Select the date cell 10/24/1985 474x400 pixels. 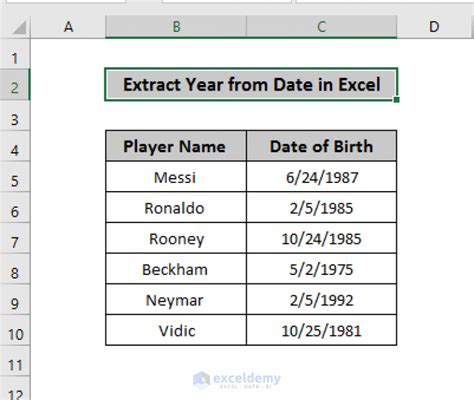tap(322, 238)
